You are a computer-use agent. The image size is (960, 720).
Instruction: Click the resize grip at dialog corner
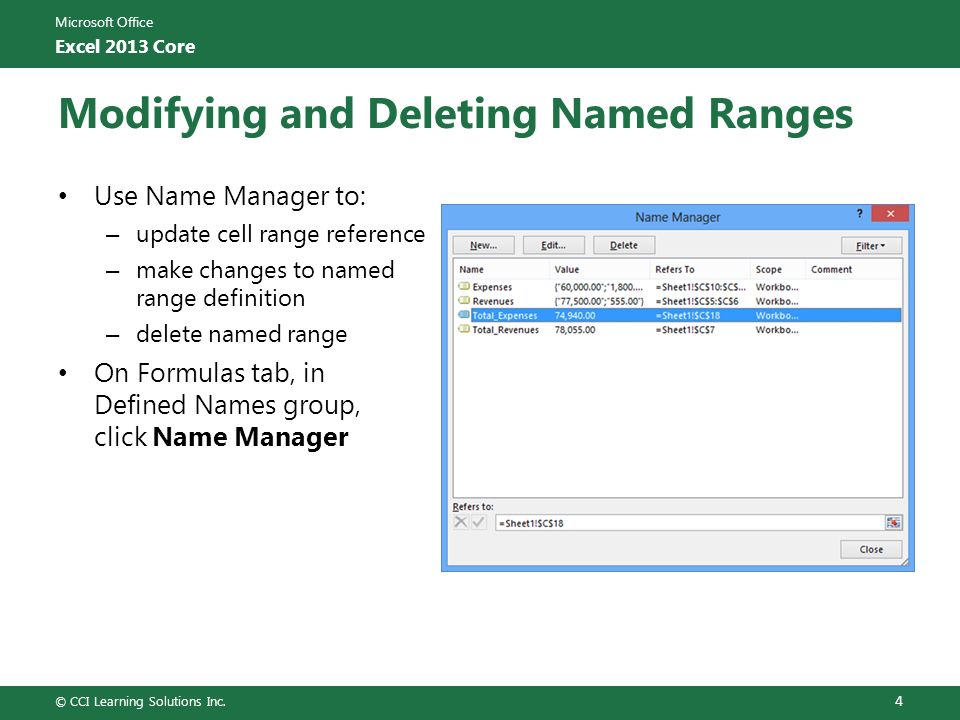pos(905,562)
